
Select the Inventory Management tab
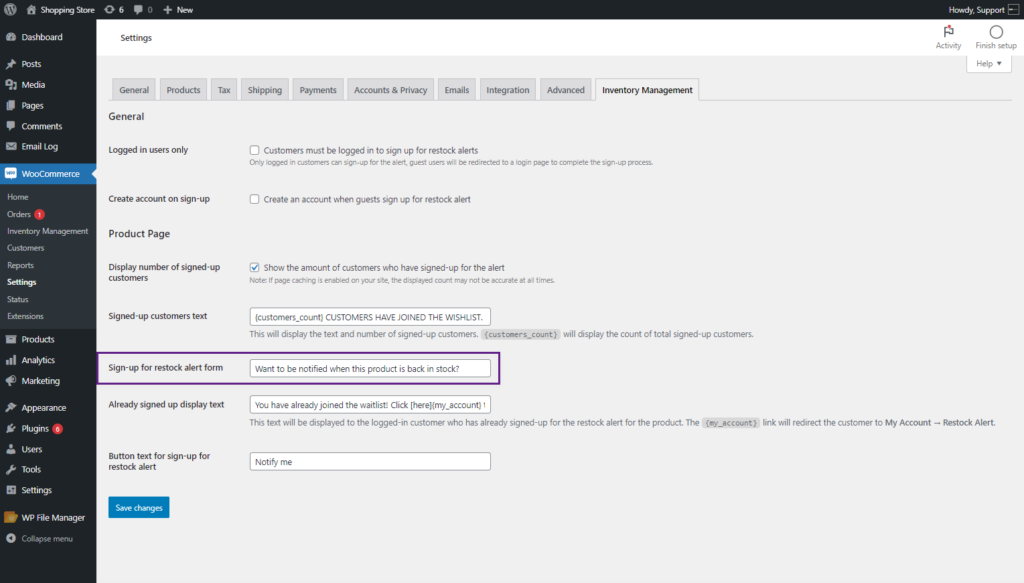647,90
